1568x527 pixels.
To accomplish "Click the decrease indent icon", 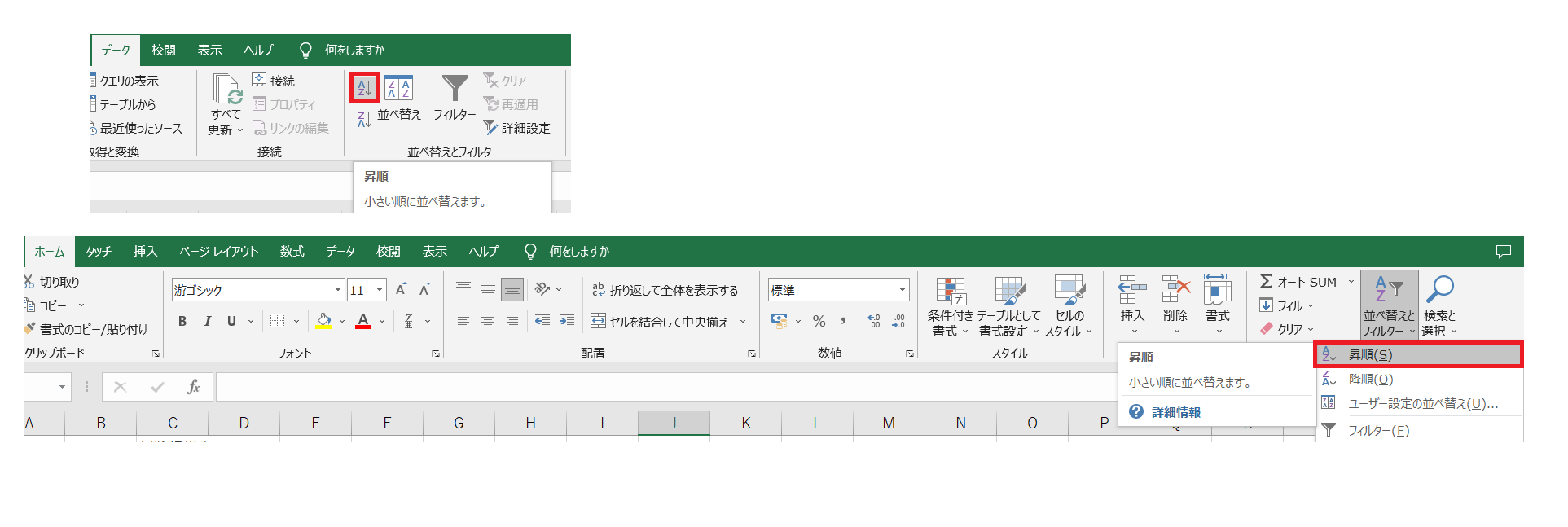I will pos(542,321).
